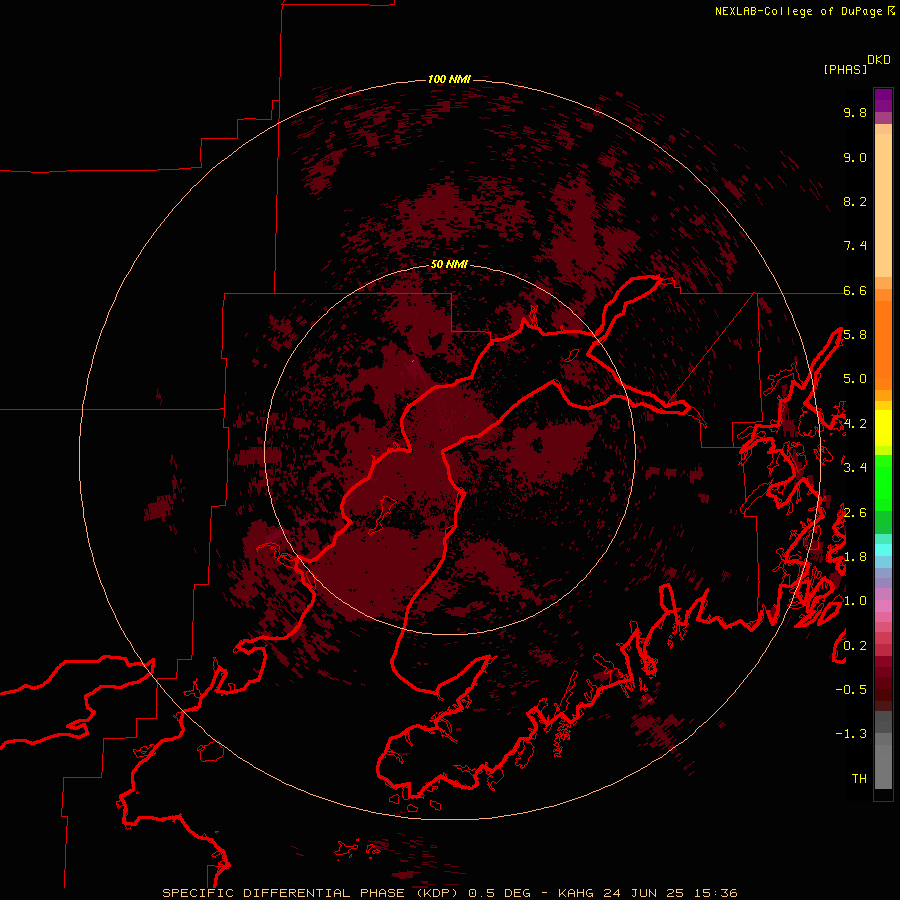The height and width of the screenshot is (900, 900).
Task: Click the 1.8 legend value
Action: [x=855, y=557]
